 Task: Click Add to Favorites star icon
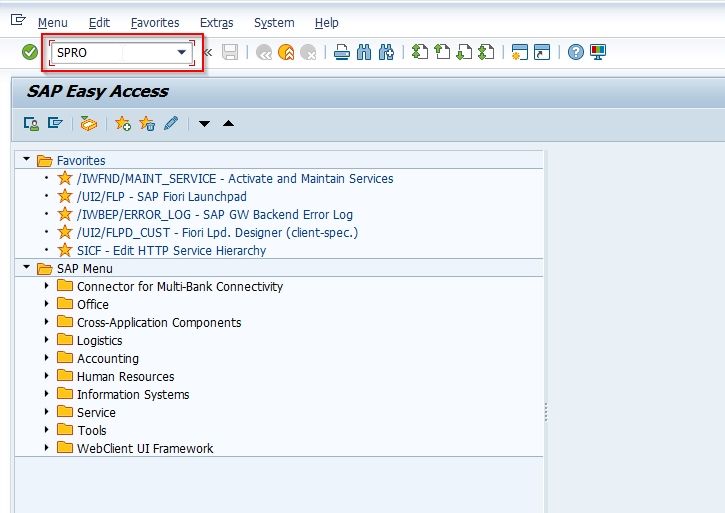tap(123, 124)
